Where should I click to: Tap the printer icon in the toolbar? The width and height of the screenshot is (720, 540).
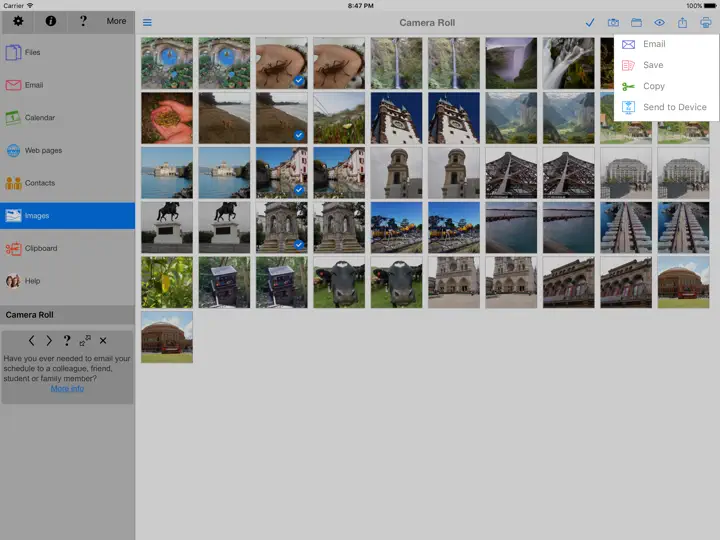[x=705, y=22]
